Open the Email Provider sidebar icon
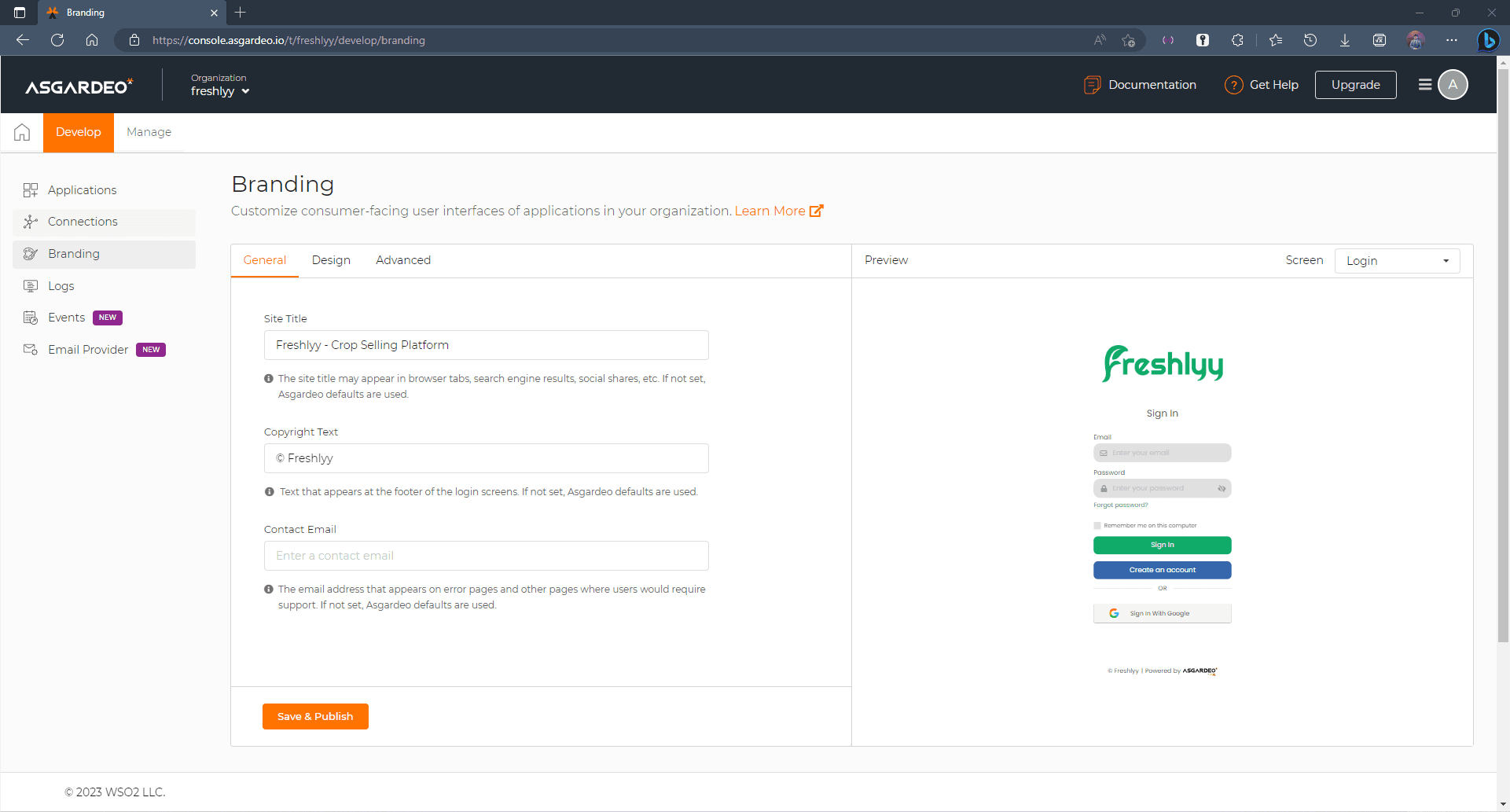 coord(31,350)
